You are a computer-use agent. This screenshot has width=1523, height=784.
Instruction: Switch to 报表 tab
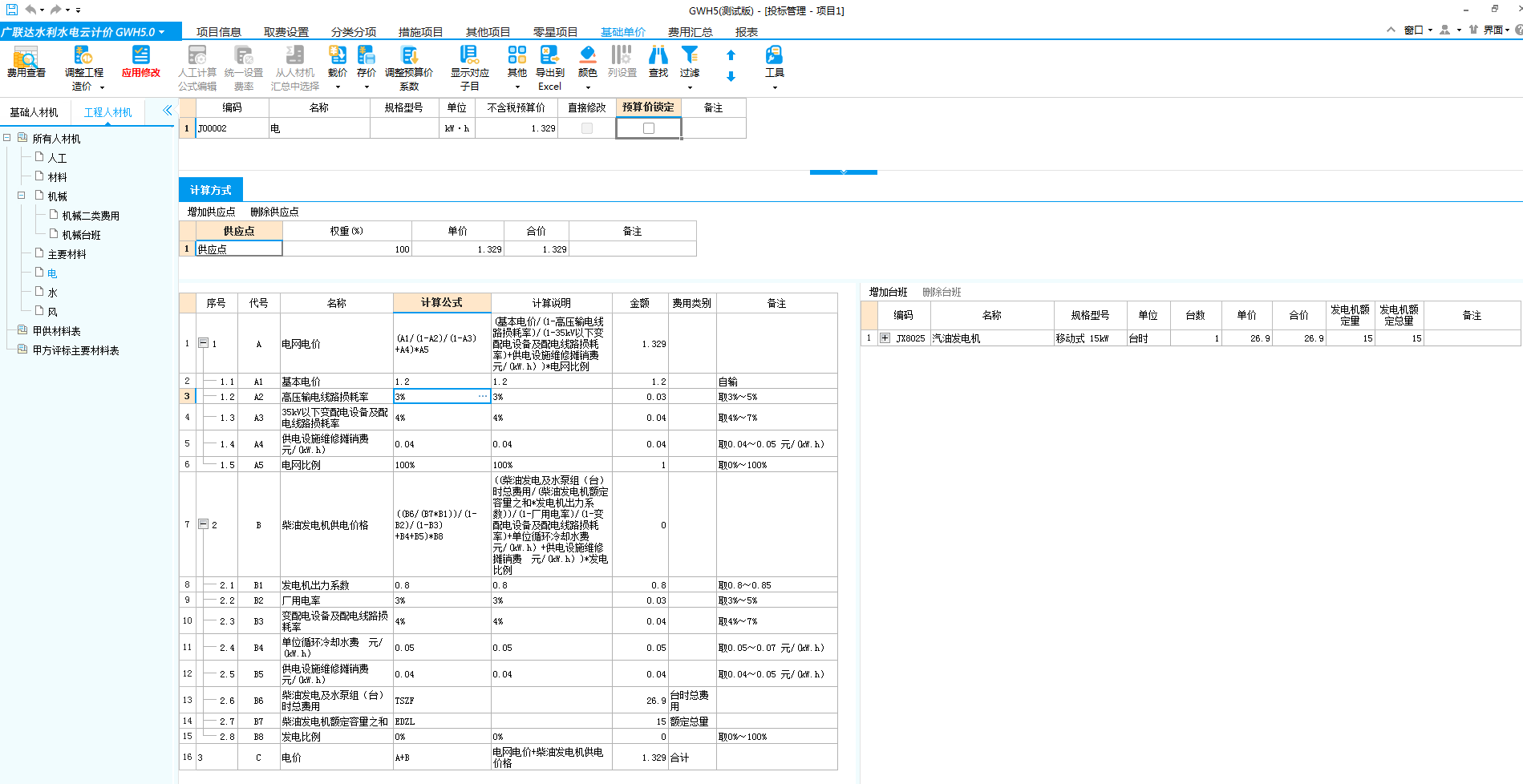[747, 32]
